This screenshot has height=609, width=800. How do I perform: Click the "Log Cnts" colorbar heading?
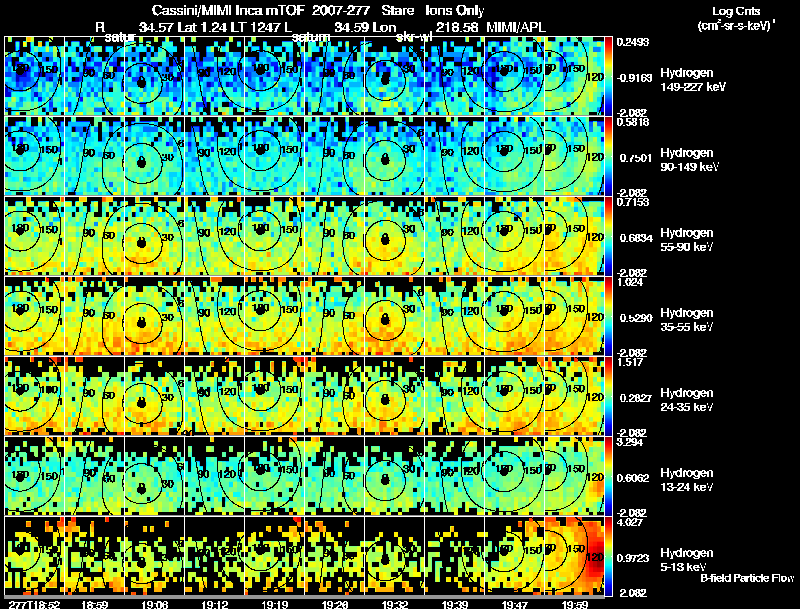(x=736, y=11)
